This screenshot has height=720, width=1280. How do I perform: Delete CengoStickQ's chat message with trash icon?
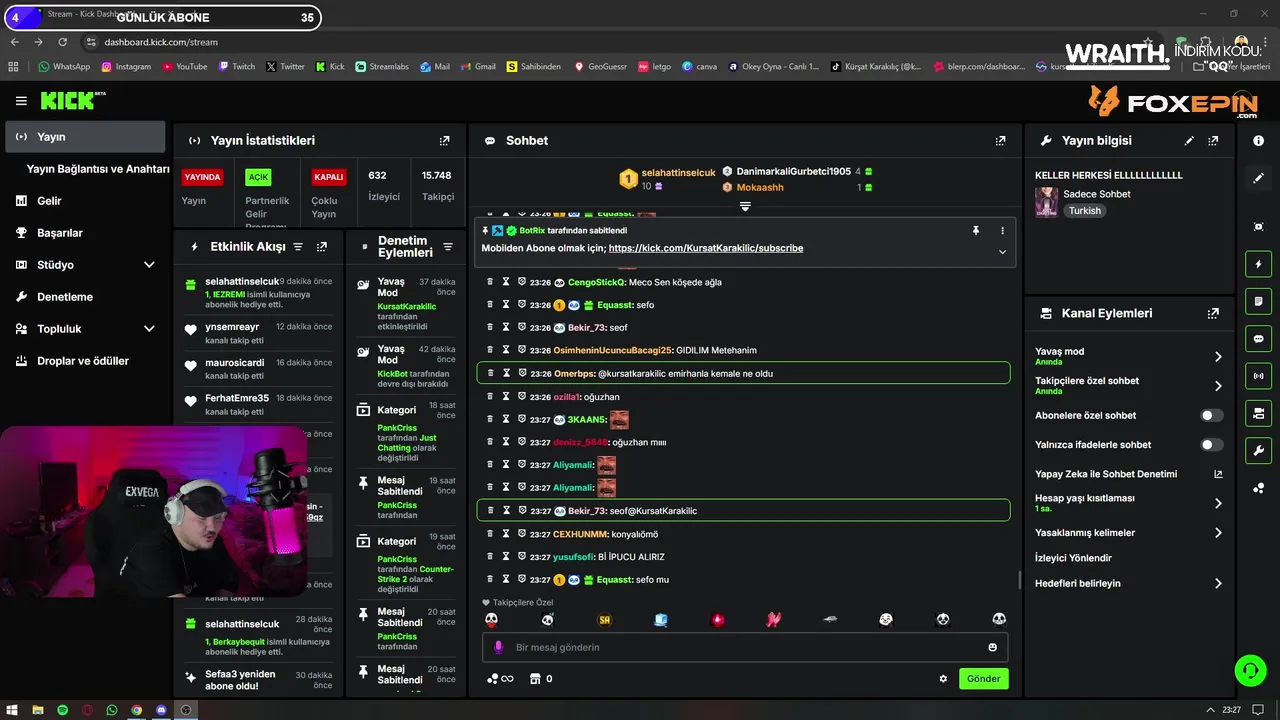tap(490, 282)
